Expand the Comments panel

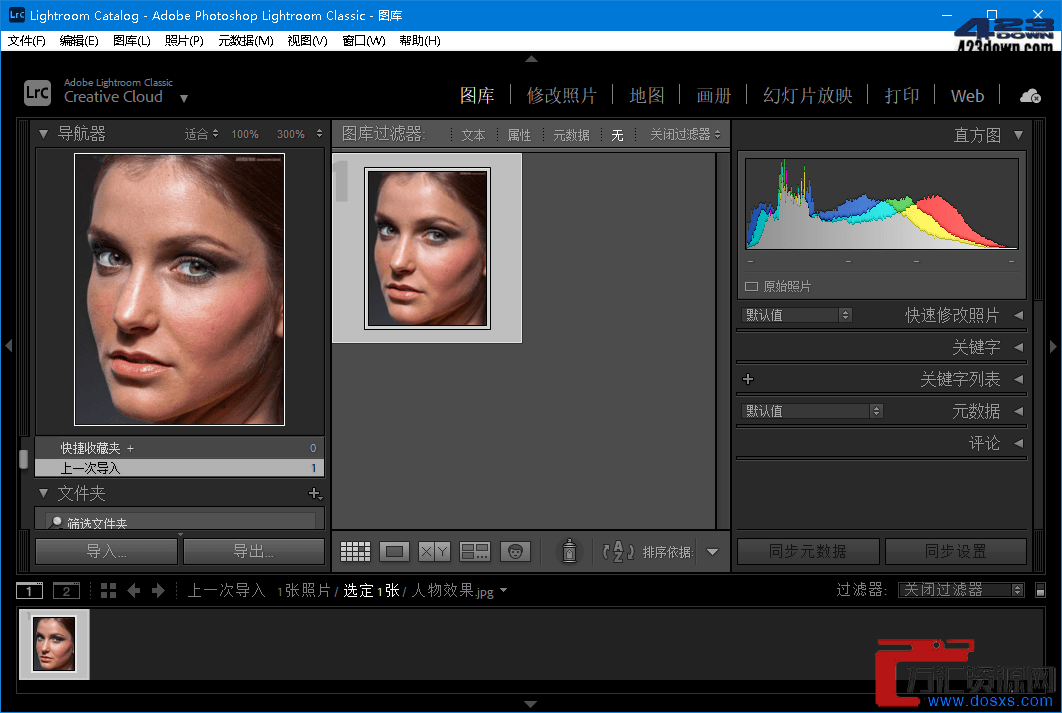pos(1018,443)
